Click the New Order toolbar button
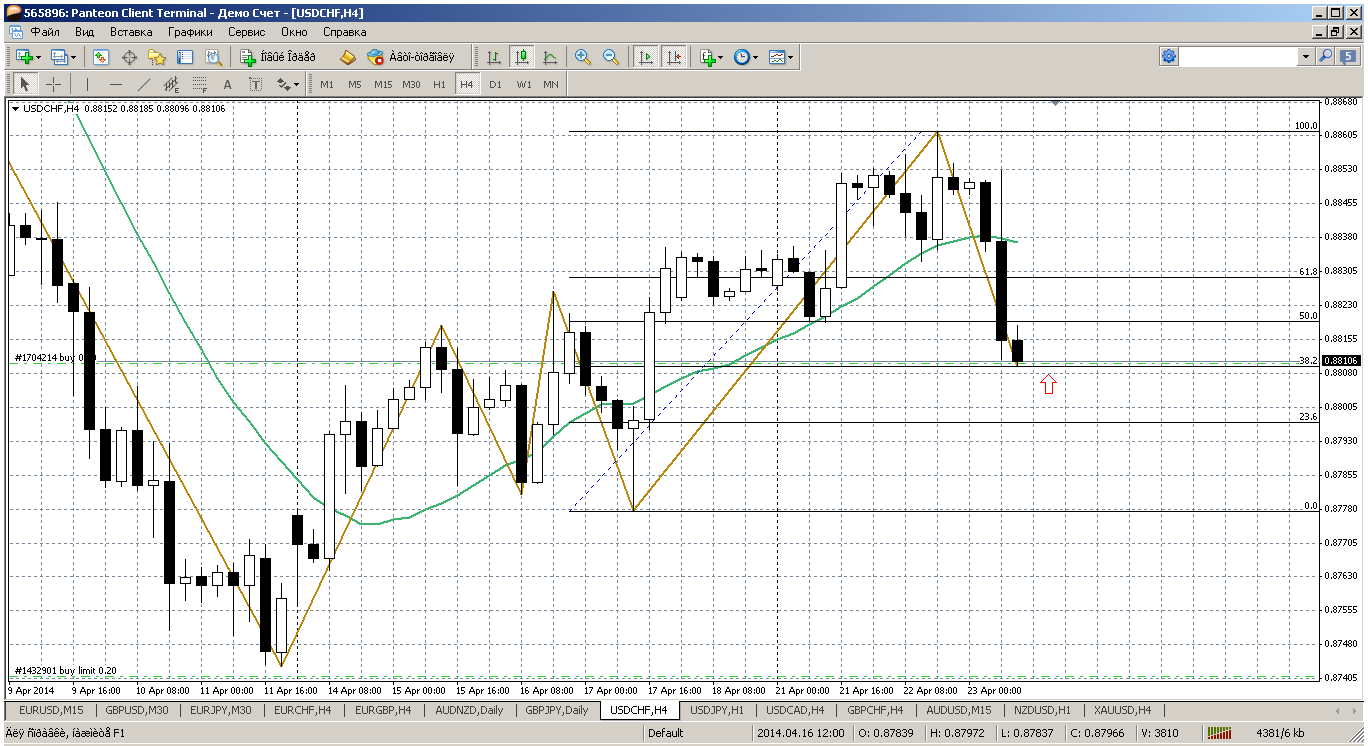 click(x=278, y=57)
